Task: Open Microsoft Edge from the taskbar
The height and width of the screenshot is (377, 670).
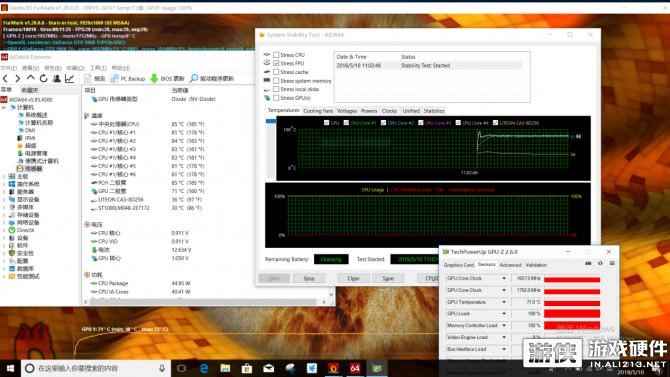Action: pos(204,368)
